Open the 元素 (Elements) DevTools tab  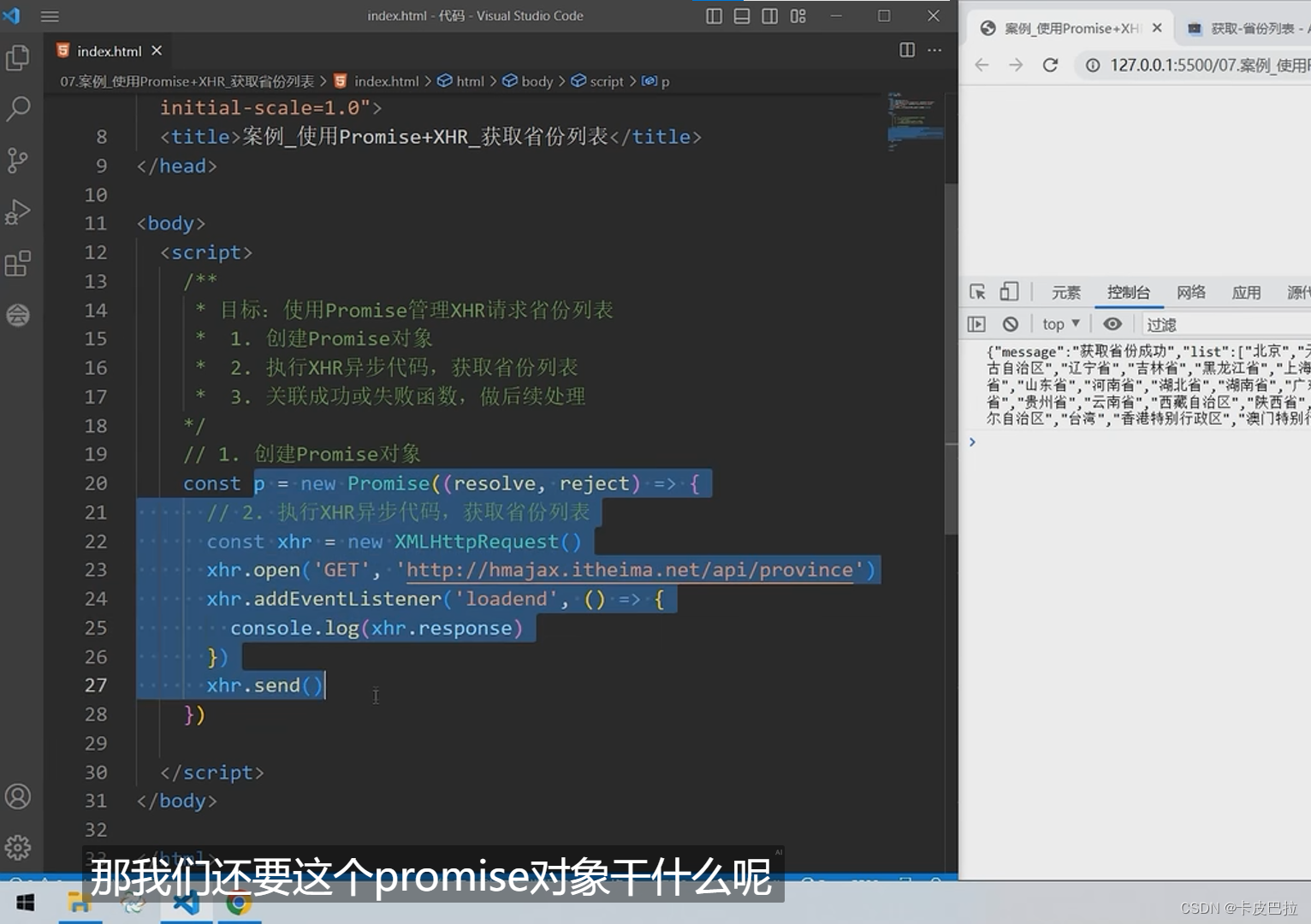(x=1065, y=293)
